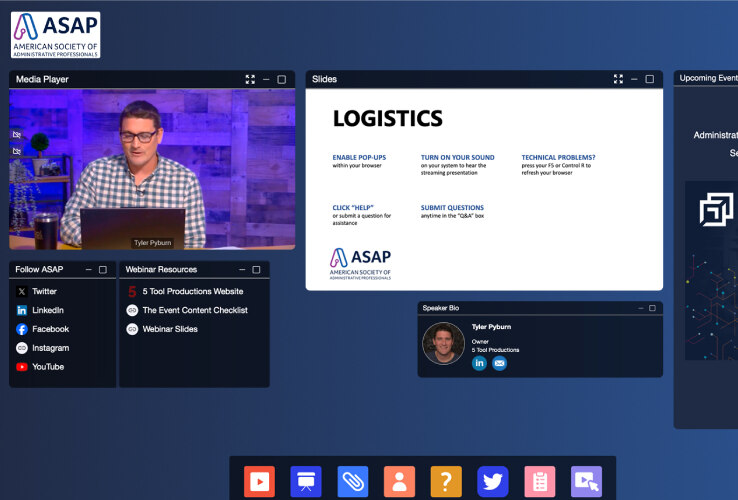This screenshot has width=738, height=500.
Task: Click the SUBMIT QUESTIONS slide text
Action: [452, 208]
